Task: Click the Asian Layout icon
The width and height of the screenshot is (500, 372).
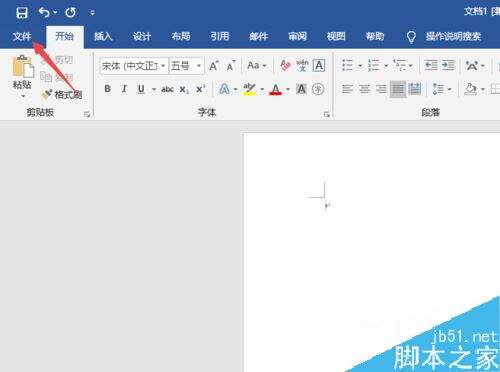Action: 472,65
